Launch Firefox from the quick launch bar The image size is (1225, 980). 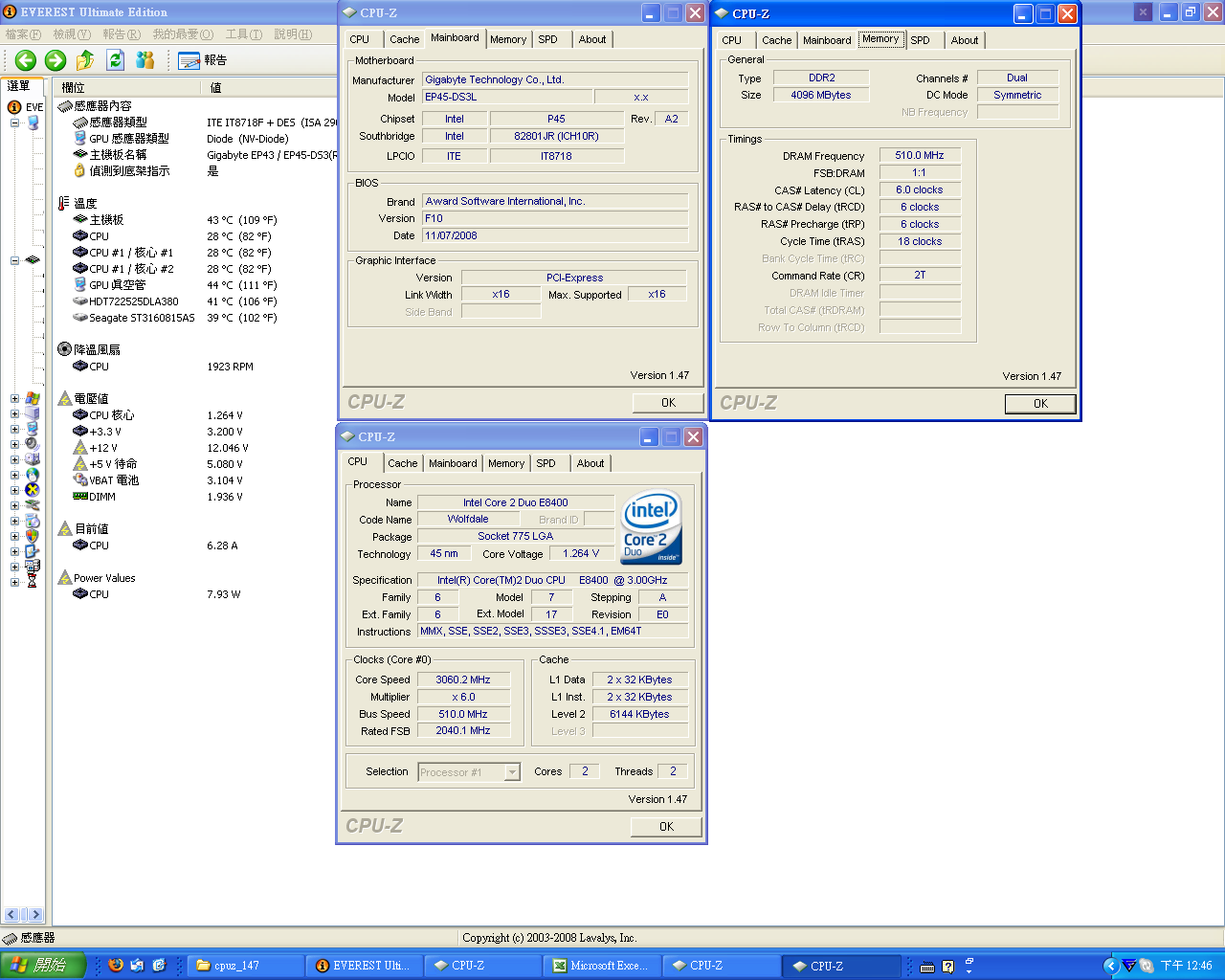click(116, 966)
